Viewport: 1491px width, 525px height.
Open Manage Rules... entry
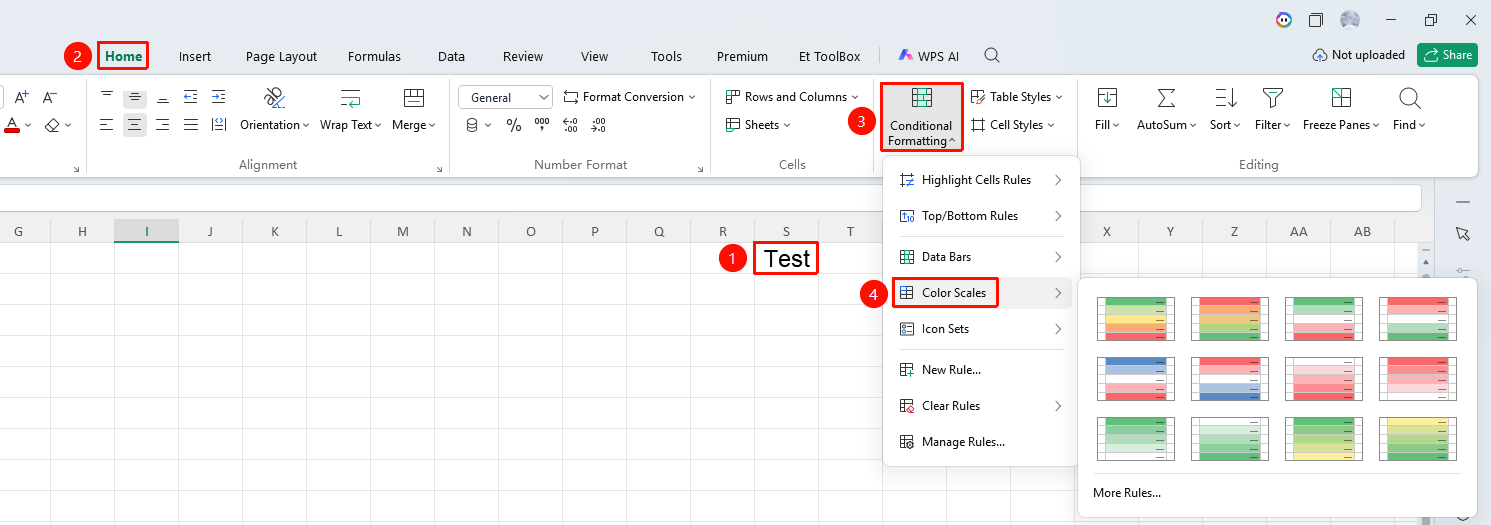(x=981, y=442)
